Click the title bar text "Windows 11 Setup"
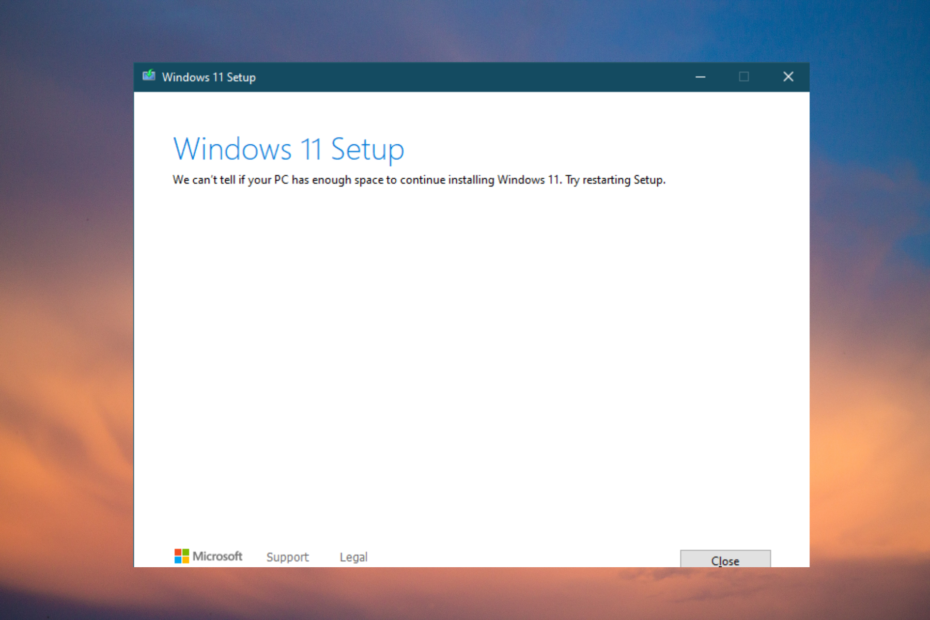Viewport: 930px width, 620px height. (209, 77)
